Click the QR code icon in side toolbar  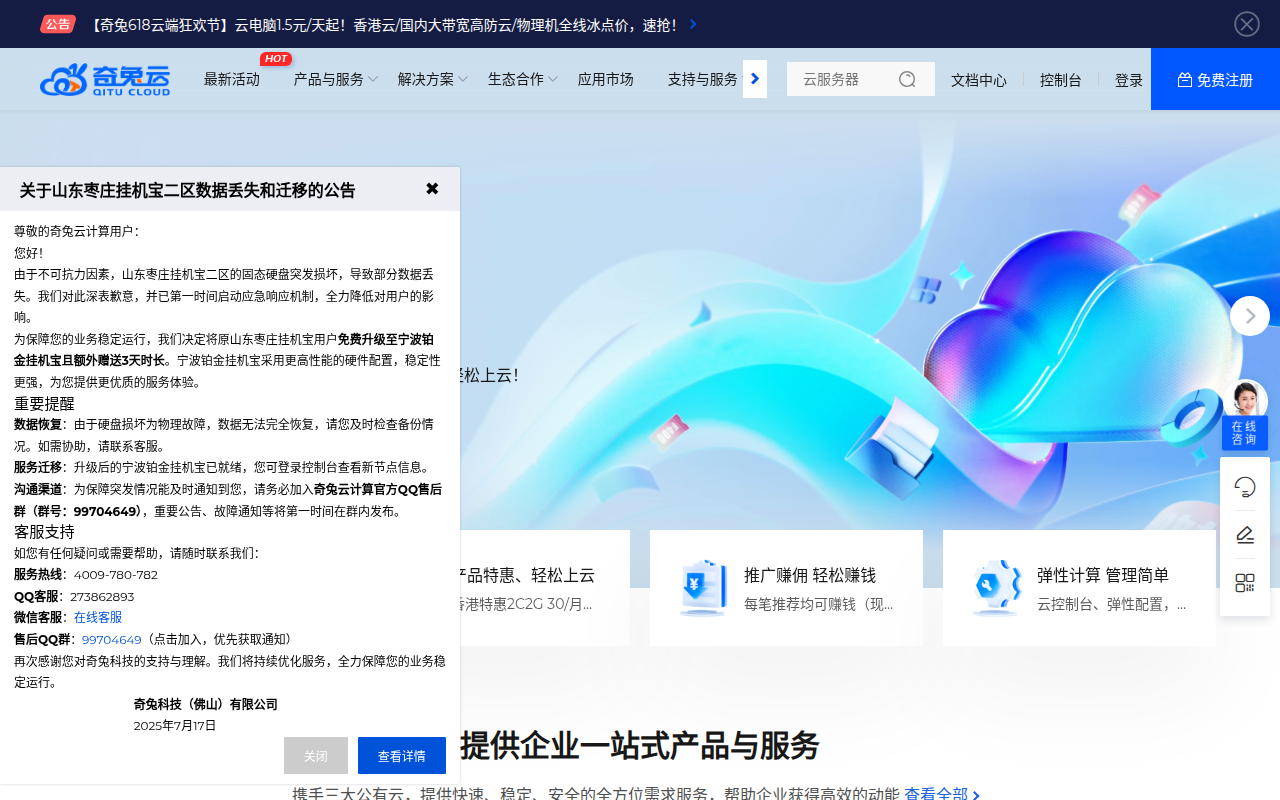tap(1245, 583)
